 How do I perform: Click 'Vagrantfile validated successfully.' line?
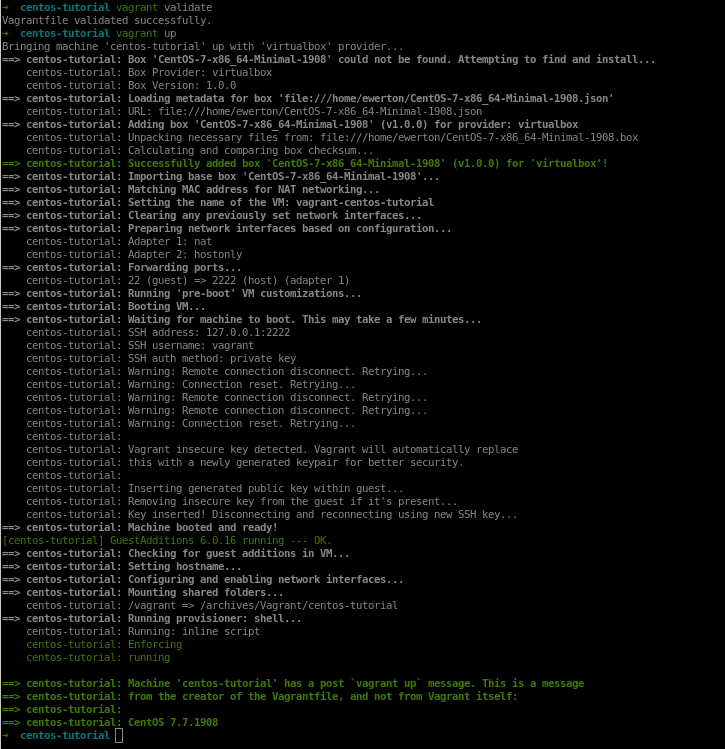click(x=107, y=21)
